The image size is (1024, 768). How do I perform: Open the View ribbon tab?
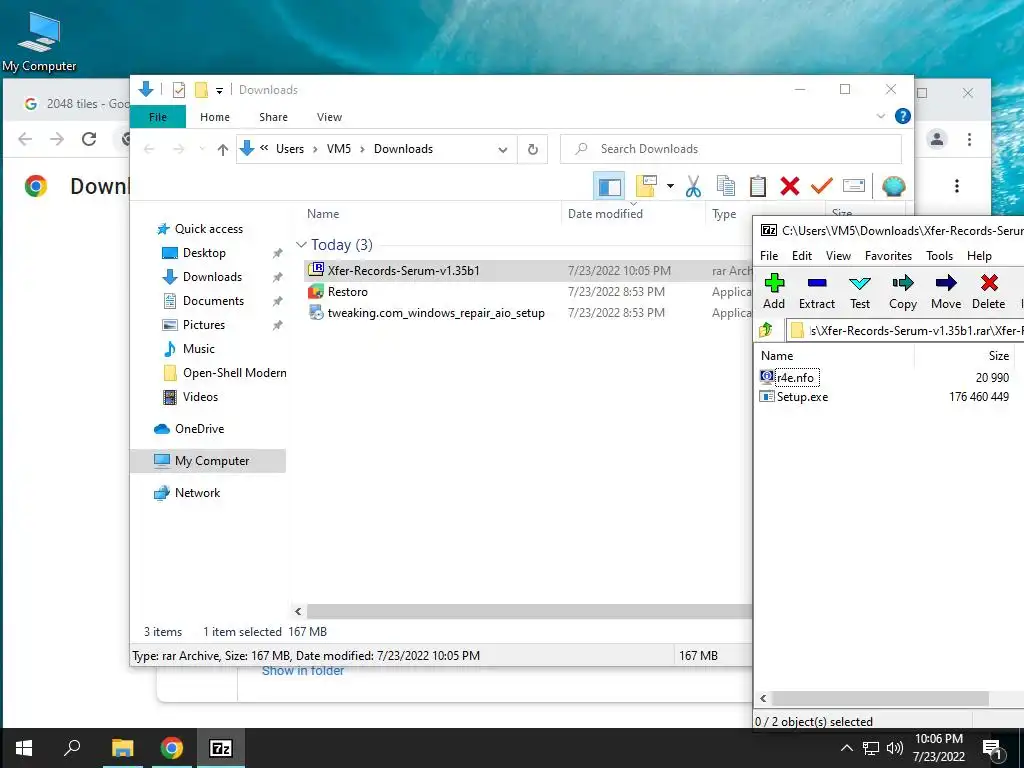point(329,117)
